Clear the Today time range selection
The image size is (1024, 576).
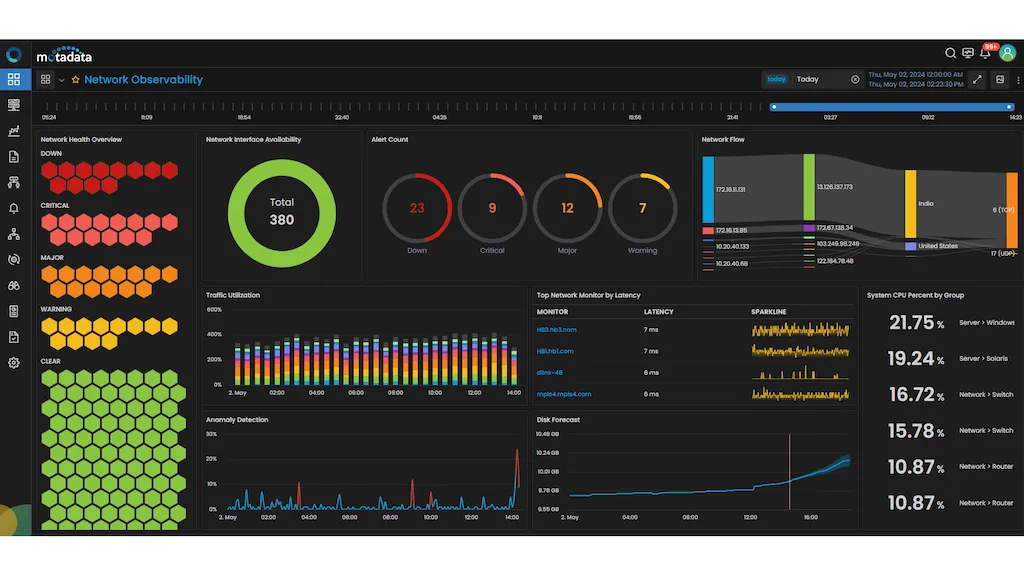pyautogui.click(x=855, y=80)
